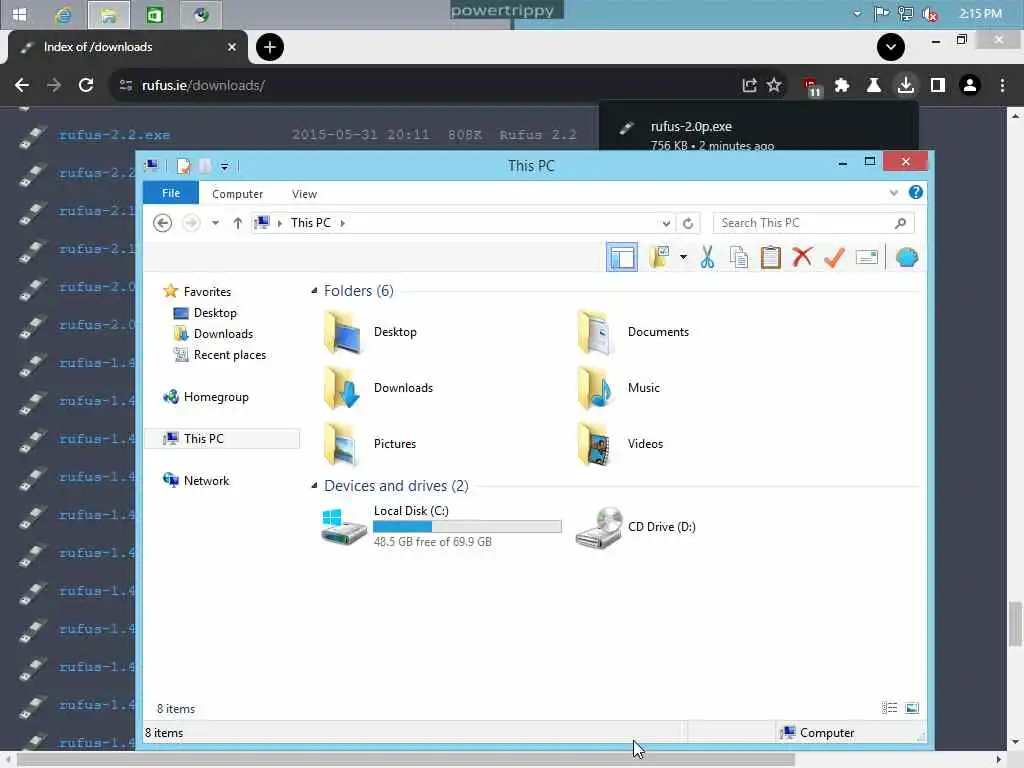
Task: Select the Videos folder icon
Action: [x=596, y=444]
